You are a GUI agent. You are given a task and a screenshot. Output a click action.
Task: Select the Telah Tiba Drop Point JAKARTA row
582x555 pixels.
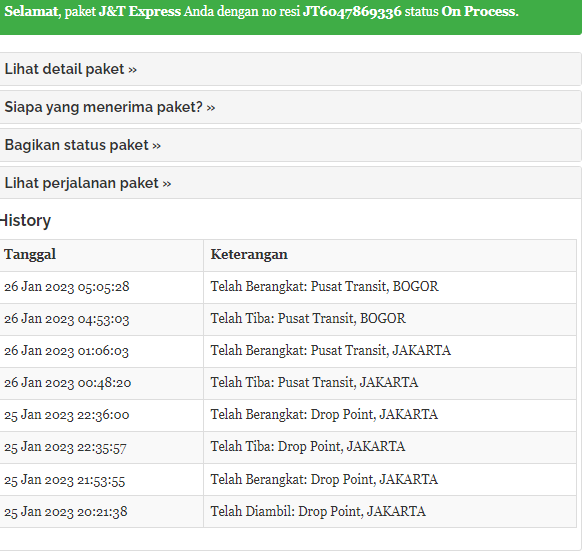tap(288, 447)
